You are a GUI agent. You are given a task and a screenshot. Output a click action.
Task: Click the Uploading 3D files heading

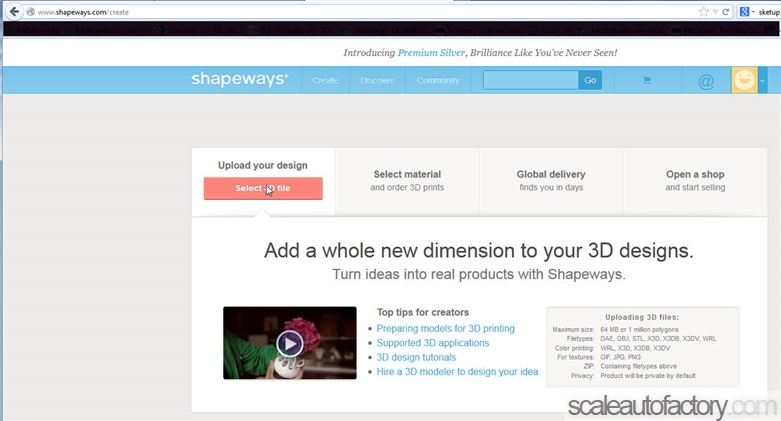coord(642,317)
